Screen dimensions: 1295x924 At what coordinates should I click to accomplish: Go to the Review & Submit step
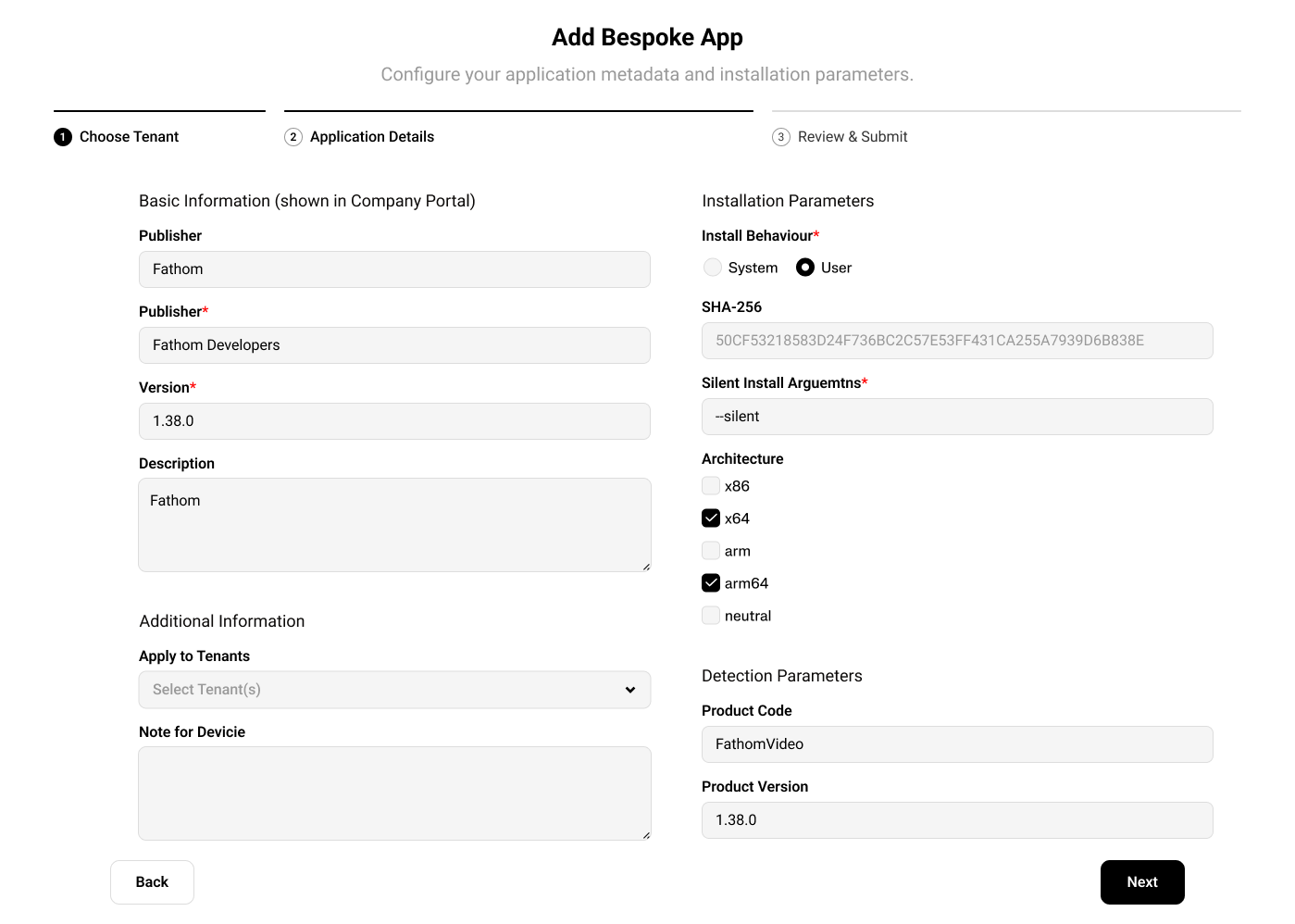(852, 137)
